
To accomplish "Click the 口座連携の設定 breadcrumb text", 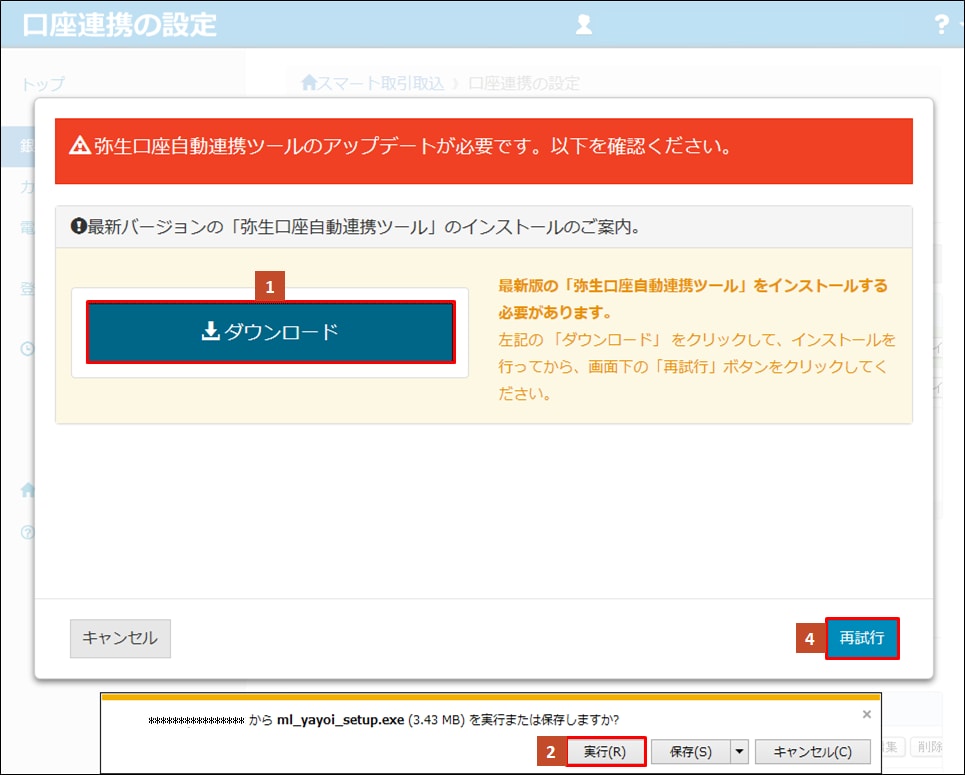I will (524, 83).
